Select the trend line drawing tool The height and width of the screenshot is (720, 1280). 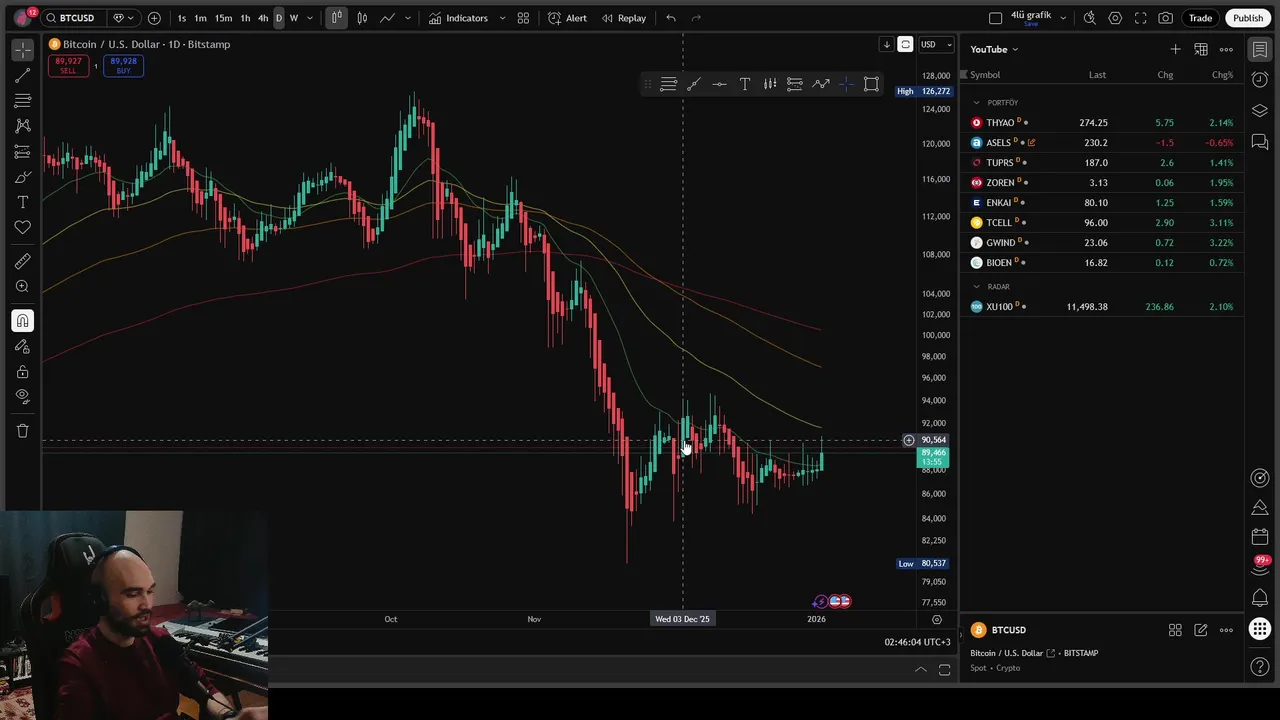(22, 75)
